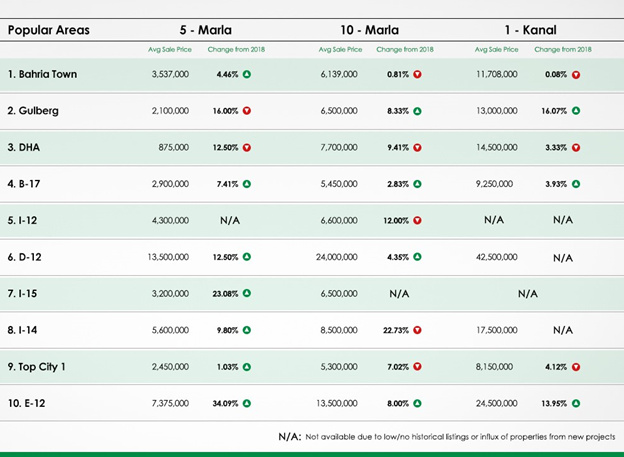The image size is (624, 457).
Task: Click Gulberg 5 Marla price 2,100,000
Action: tap(170, 111)
